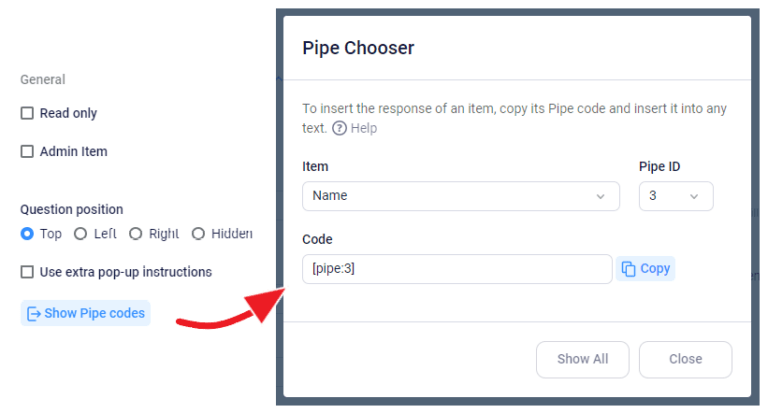Click Show Pipe codes button
768x413 pixels.
pyautogui.click(x=86, y=314)
